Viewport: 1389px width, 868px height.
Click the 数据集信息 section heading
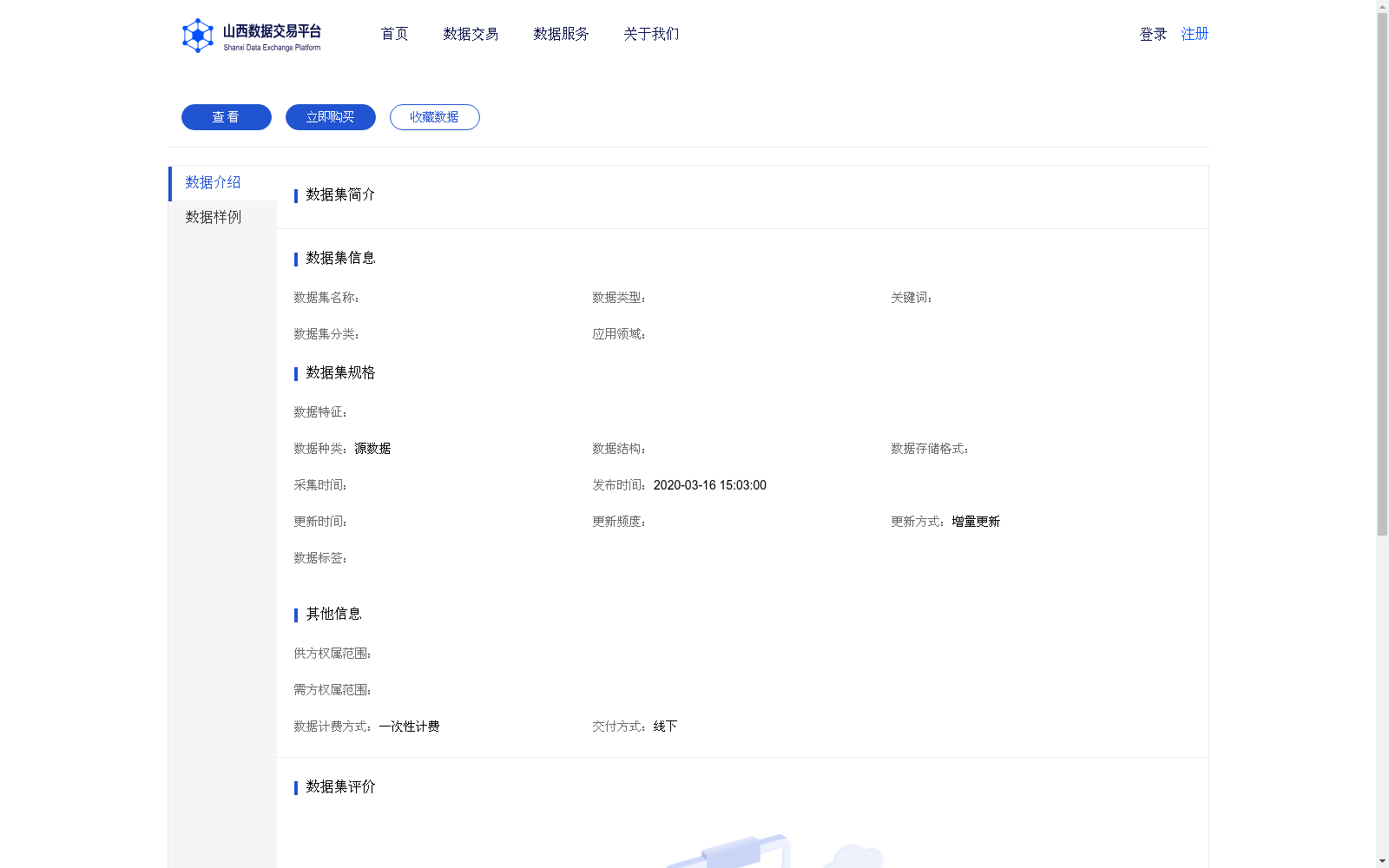pos(339,258)
